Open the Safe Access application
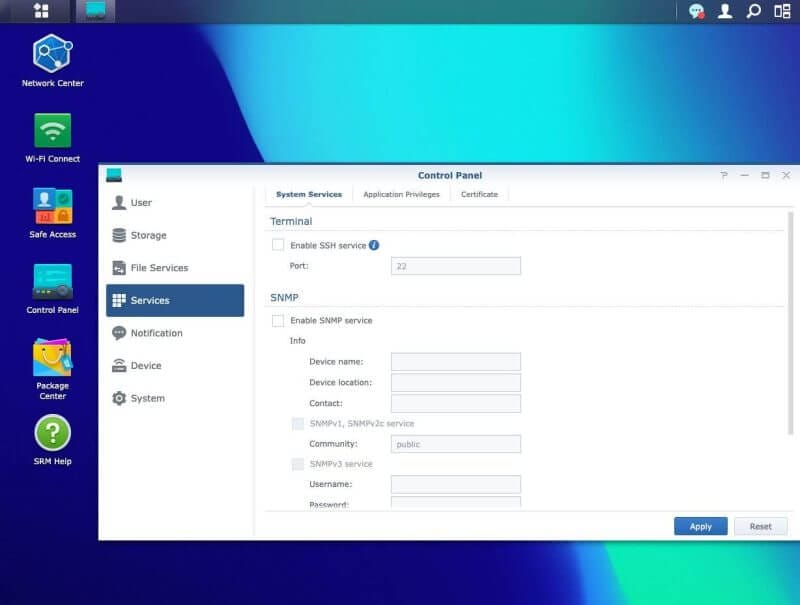 (51, 208)
